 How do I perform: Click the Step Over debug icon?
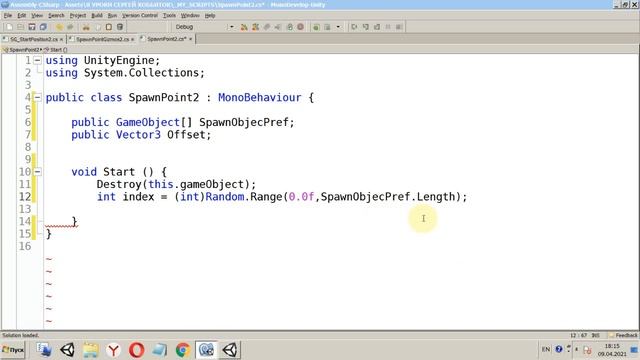click(354, 27)
